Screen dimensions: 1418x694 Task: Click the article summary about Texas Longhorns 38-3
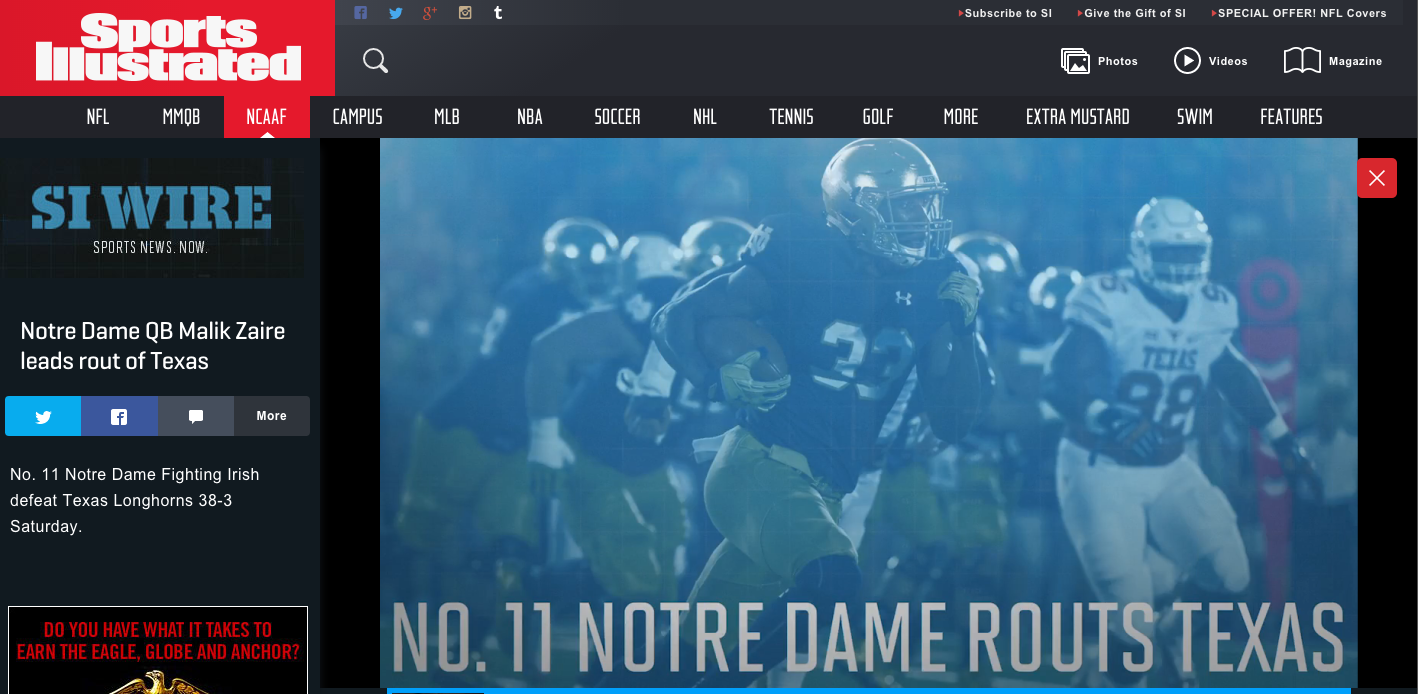[x=135, y=500]
